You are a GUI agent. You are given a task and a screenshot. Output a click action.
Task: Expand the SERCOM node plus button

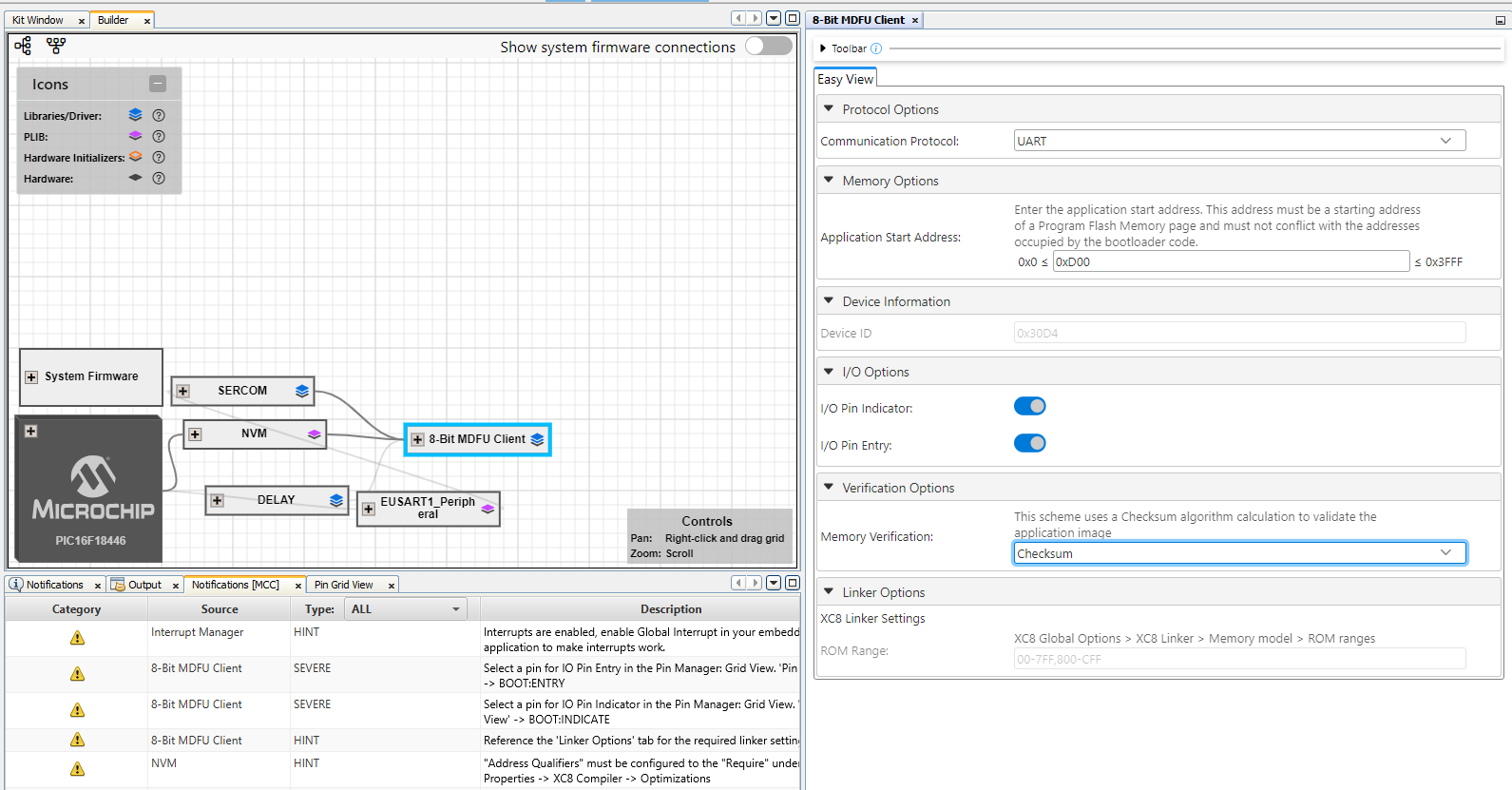(x=183, y=392)
